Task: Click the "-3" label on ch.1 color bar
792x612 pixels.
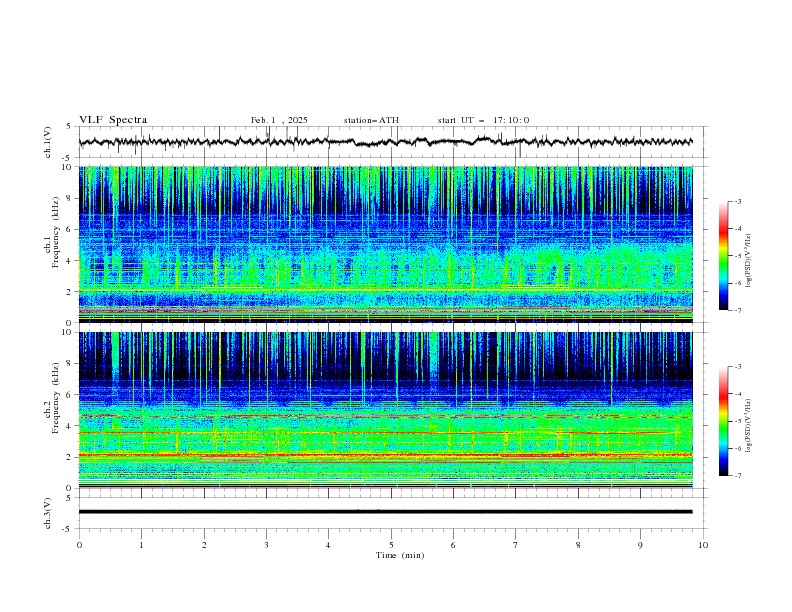Action: tap(738, 201)
